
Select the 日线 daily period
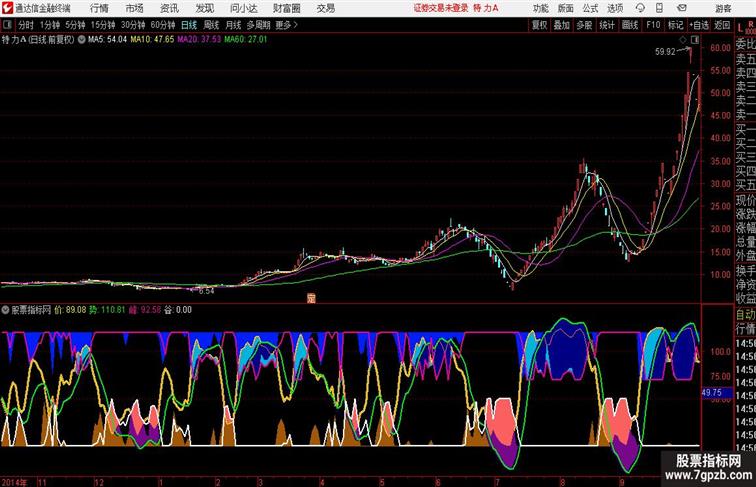(x=189, y=25)
